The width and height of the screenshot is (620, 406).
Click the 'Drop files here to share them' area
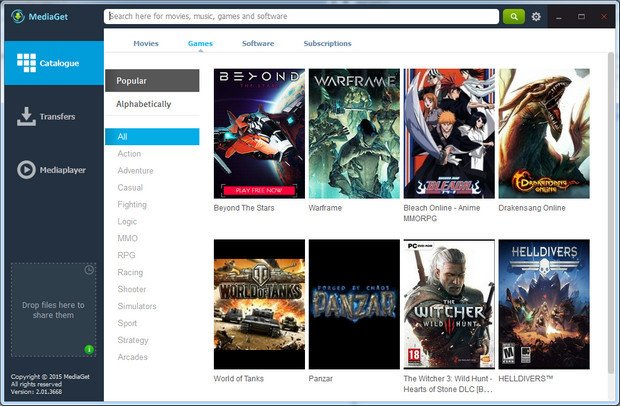click(x=53, y=310)
